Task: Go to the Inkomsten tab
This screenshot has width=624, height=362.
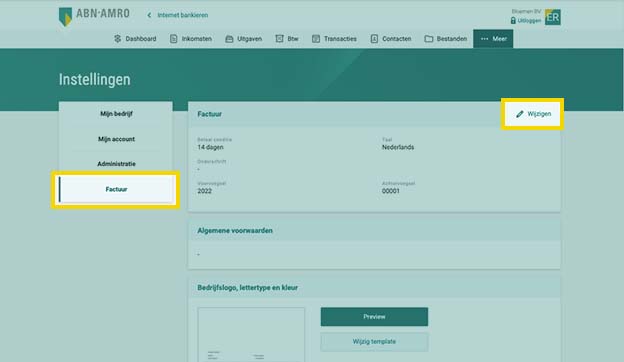Action: 191,39
